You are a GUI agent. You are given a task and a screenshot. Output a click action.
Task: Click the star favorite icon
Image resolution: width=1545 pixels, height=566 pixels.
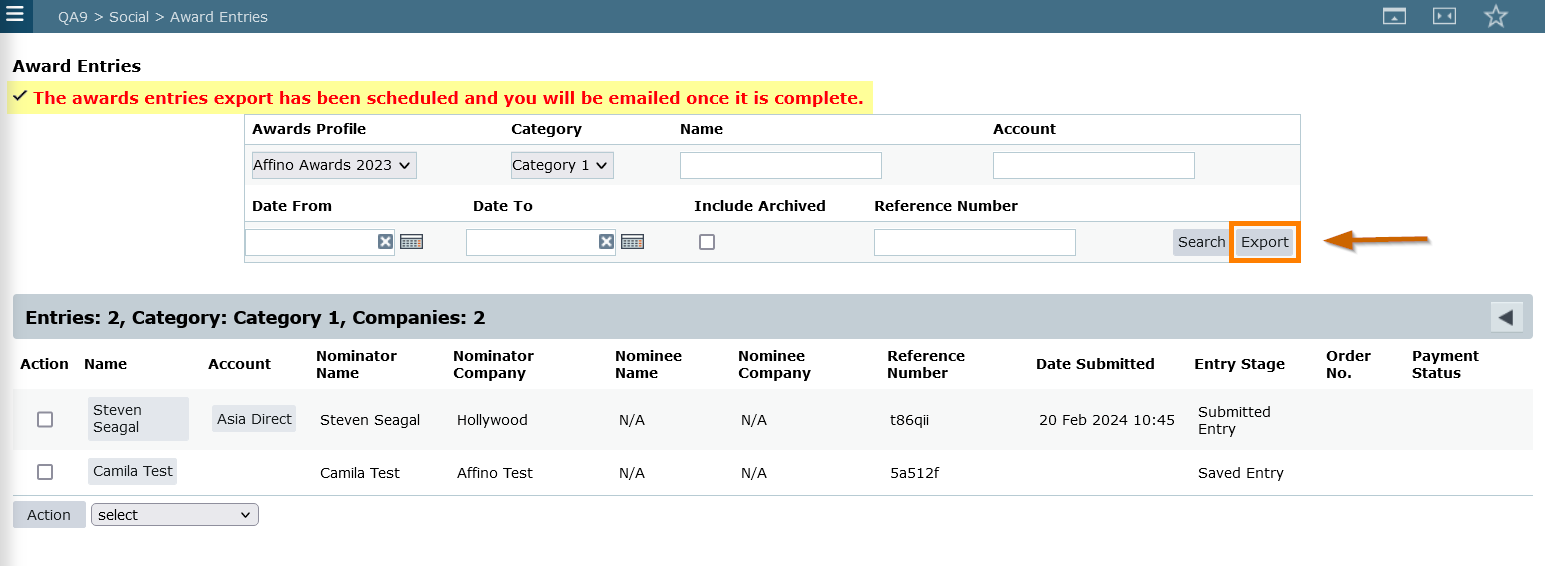[x=1495, y=16]
